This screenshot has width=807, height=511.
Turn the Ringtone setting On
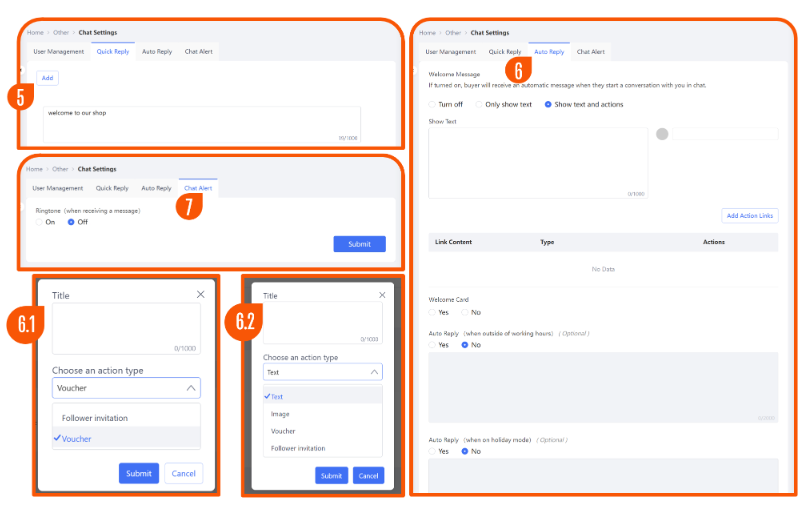point(39,222)
